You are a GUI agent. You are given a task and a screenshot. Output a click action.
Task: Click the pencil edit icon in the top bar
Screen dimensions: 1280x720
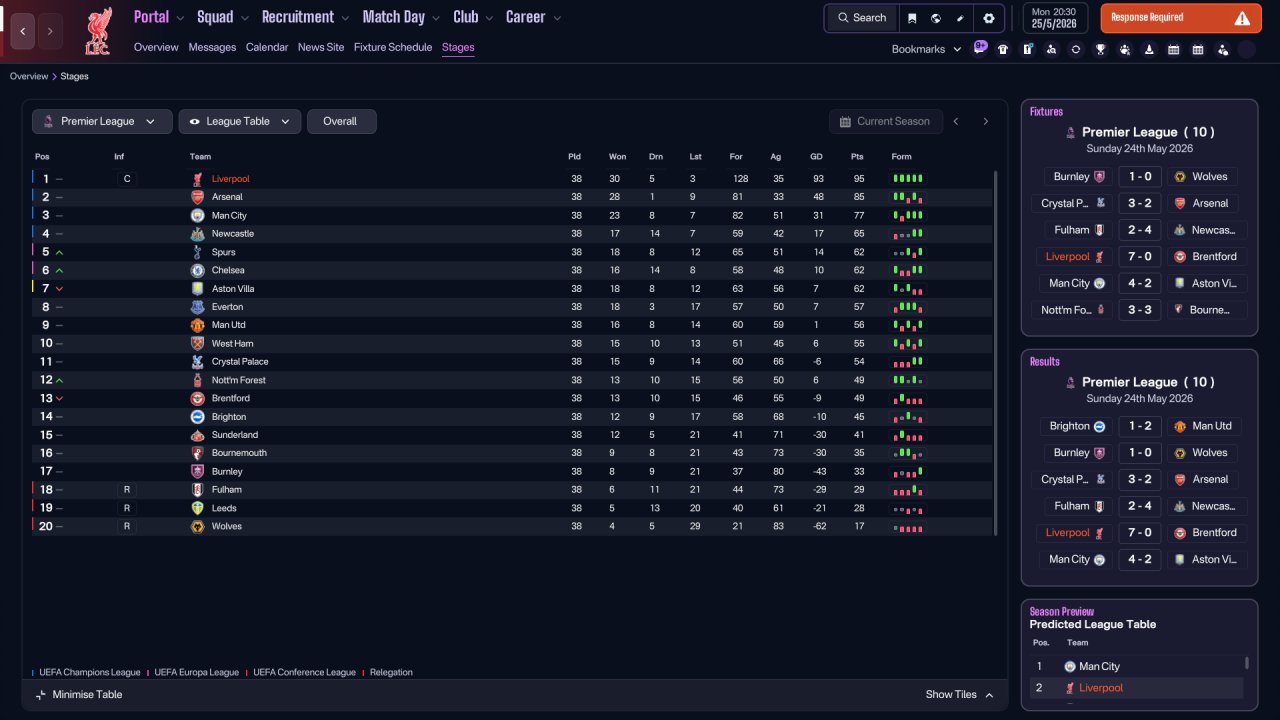[x=960, y=18]
